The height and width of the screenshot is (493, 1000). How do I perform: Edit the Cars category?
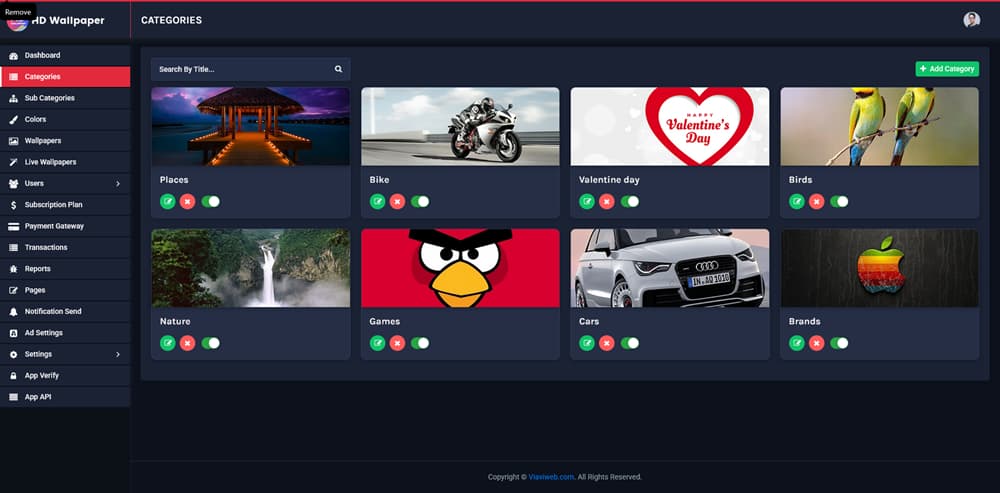pyautogui.click(x=587, y=343)
